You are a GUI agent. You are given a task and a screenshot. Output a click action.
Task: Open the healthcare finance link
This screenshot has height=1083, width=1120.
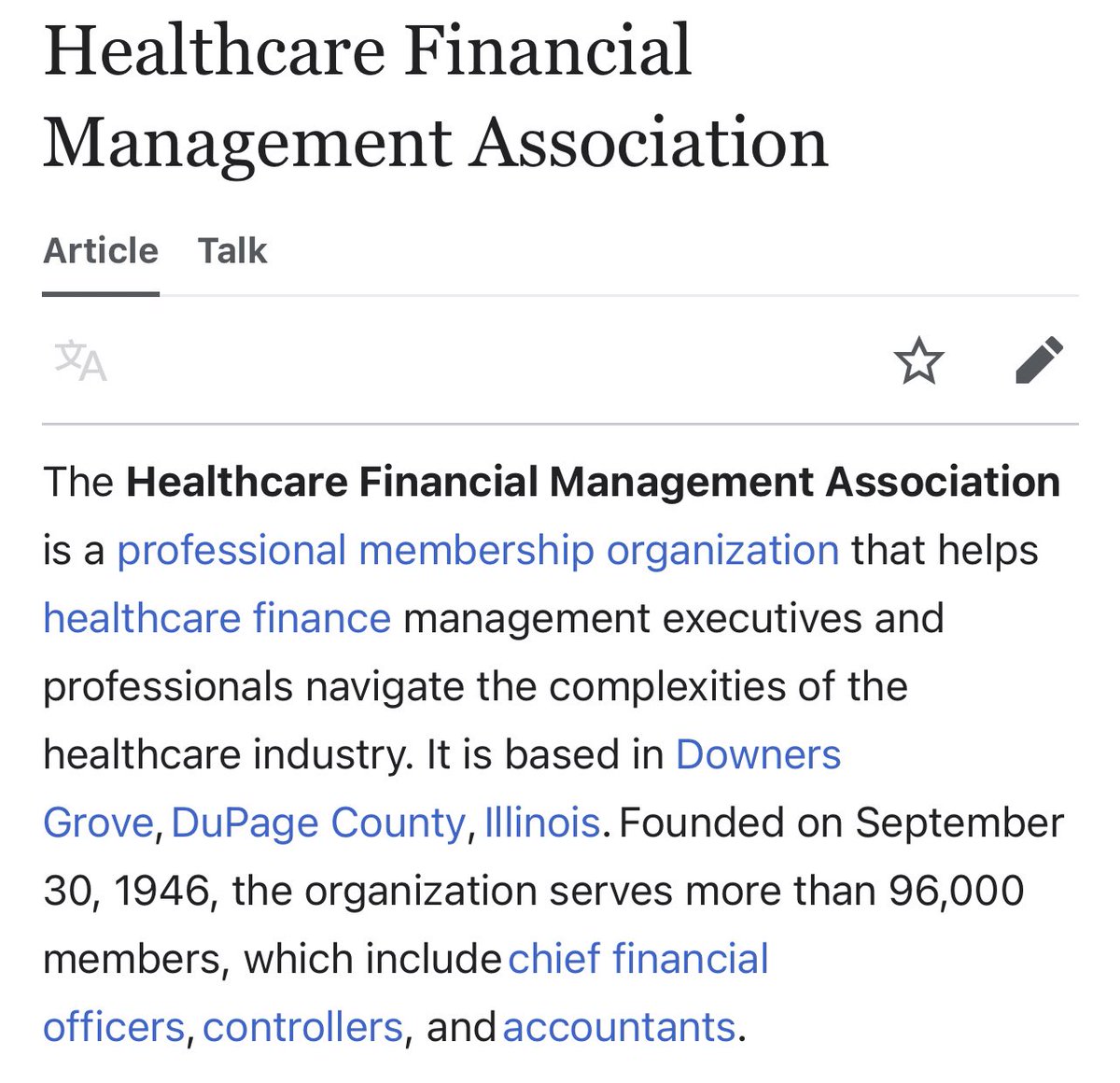(217, 619)
